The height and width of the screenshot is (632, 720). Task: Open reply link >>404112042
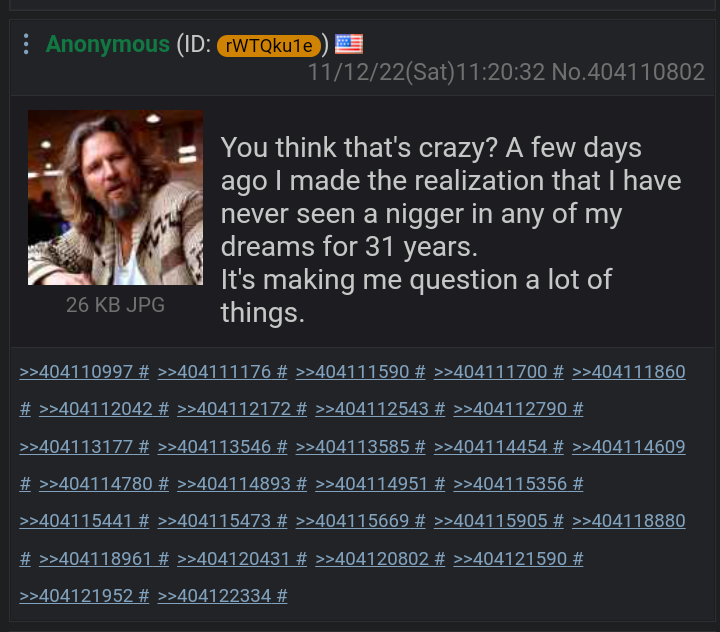click(x=96, y=409)
